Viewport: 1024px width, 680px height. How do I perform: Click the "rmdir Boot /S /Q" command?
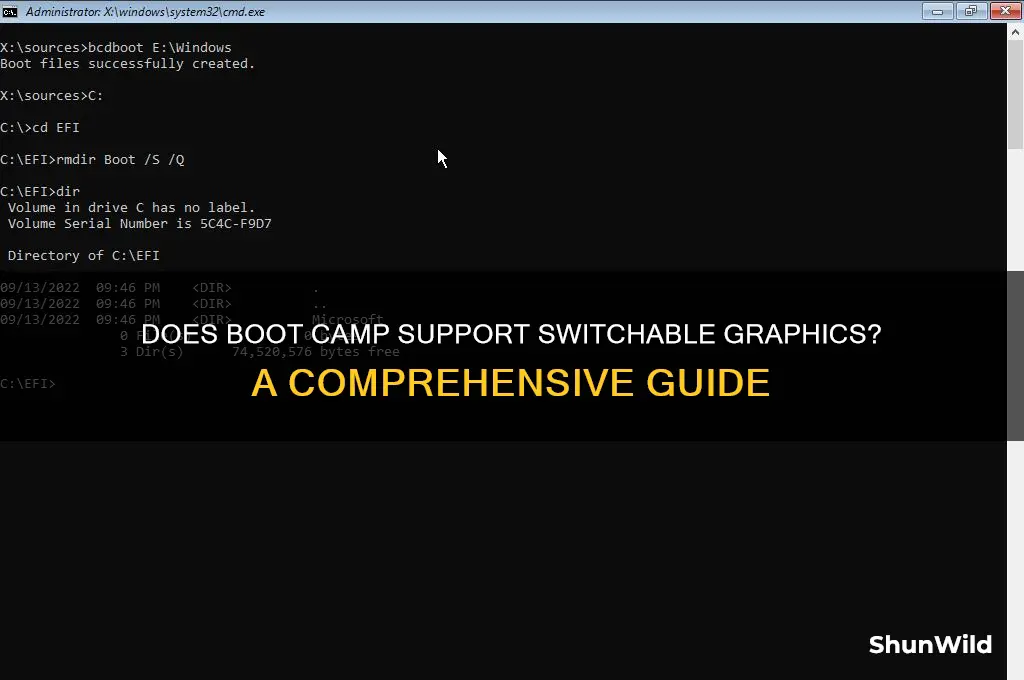(x=120, y=159)
